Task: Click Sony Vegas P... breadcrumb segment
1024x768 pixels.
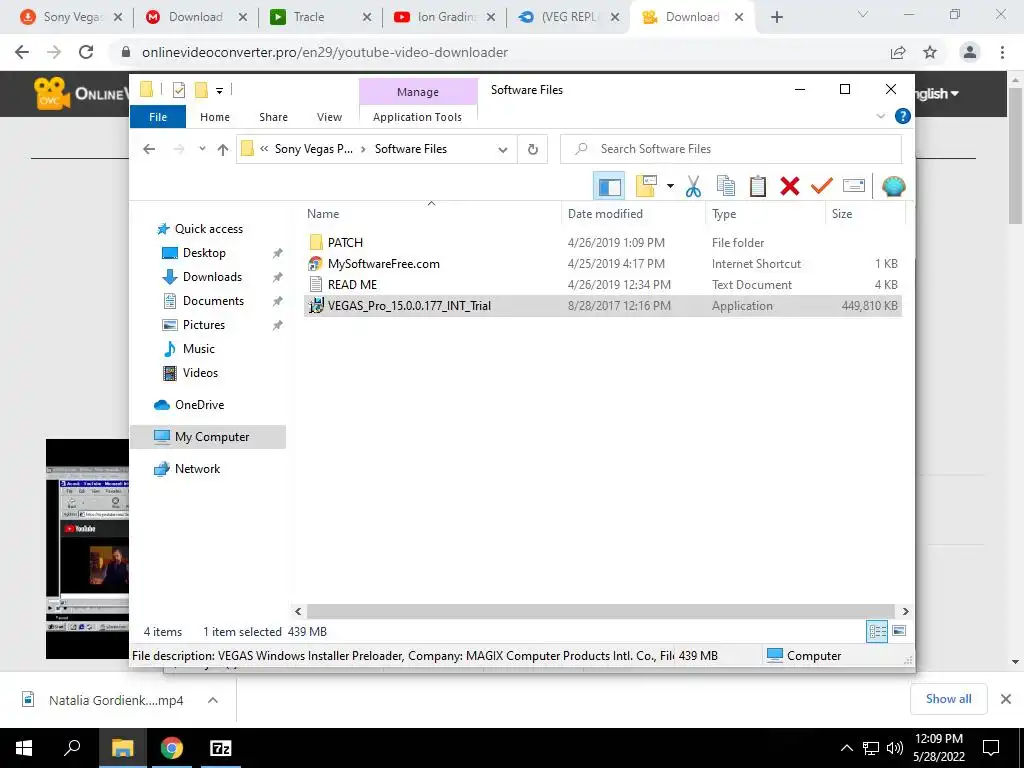Action: pos(313,149)
